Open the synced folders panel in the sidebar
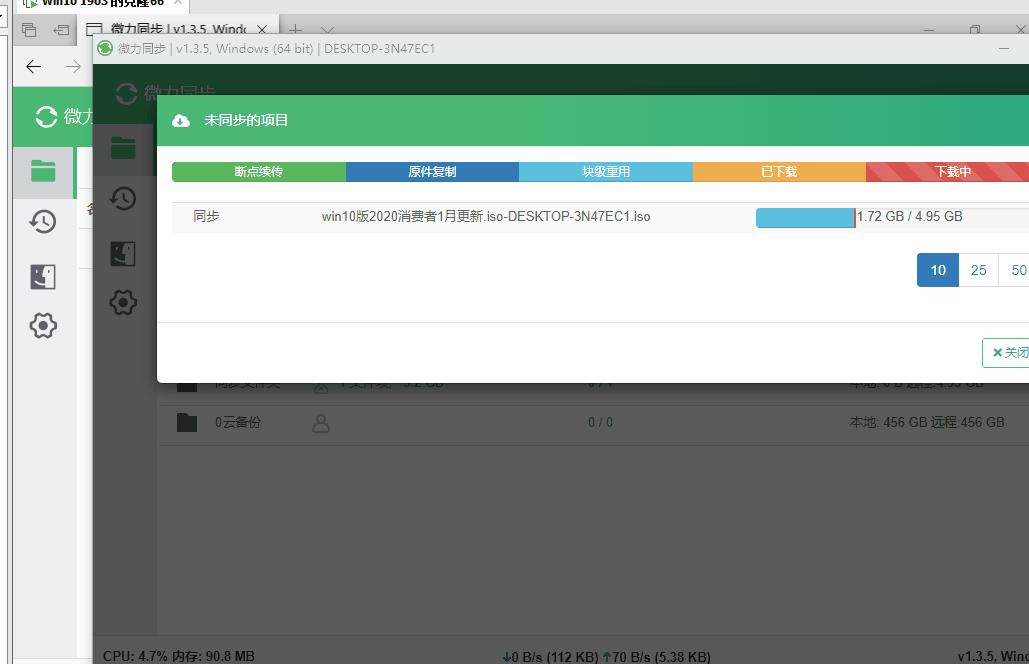The height and width of the screenshot is (664, 1029). 123,147
